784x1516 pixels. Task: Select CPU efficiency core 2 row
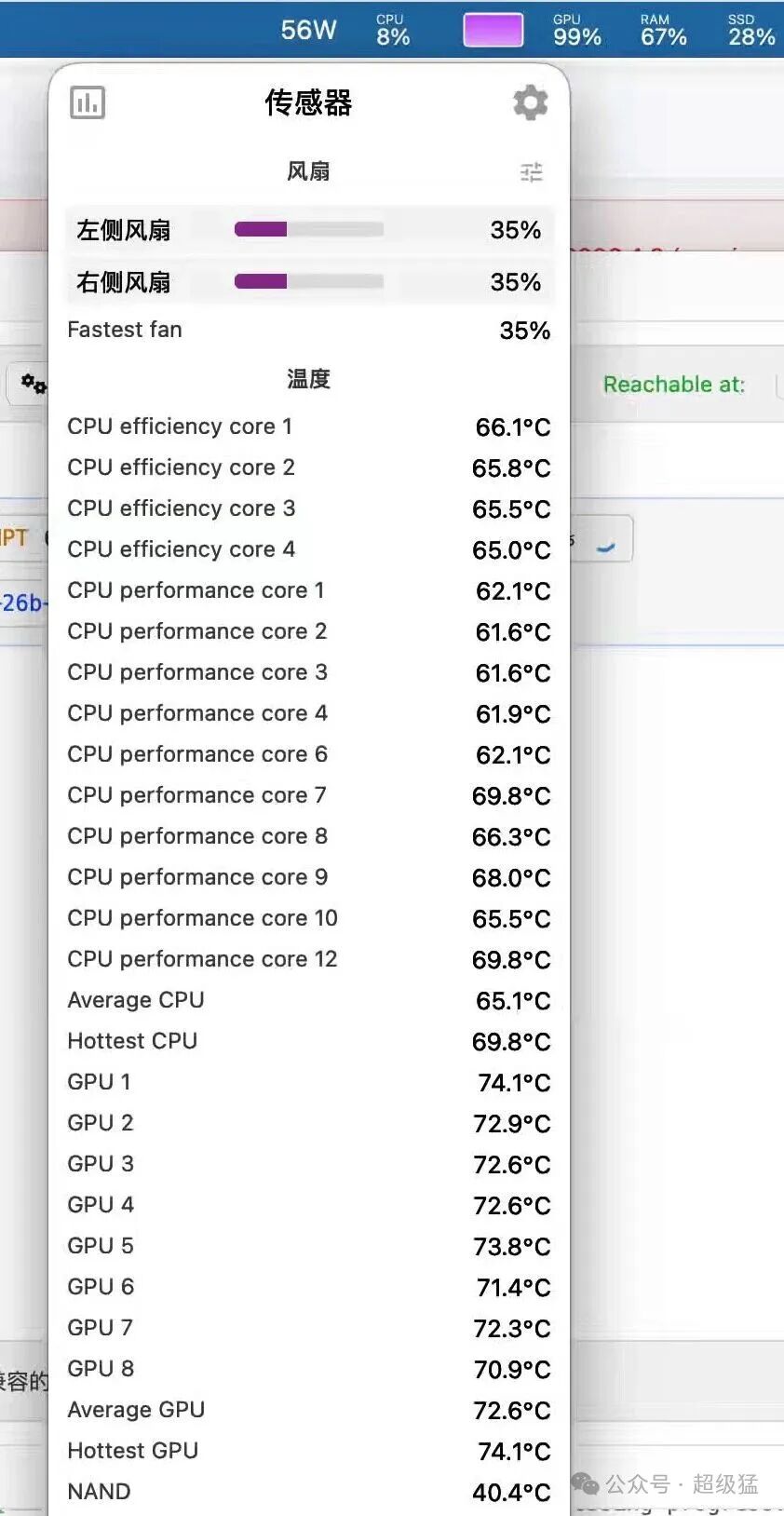tap(309, 467)
